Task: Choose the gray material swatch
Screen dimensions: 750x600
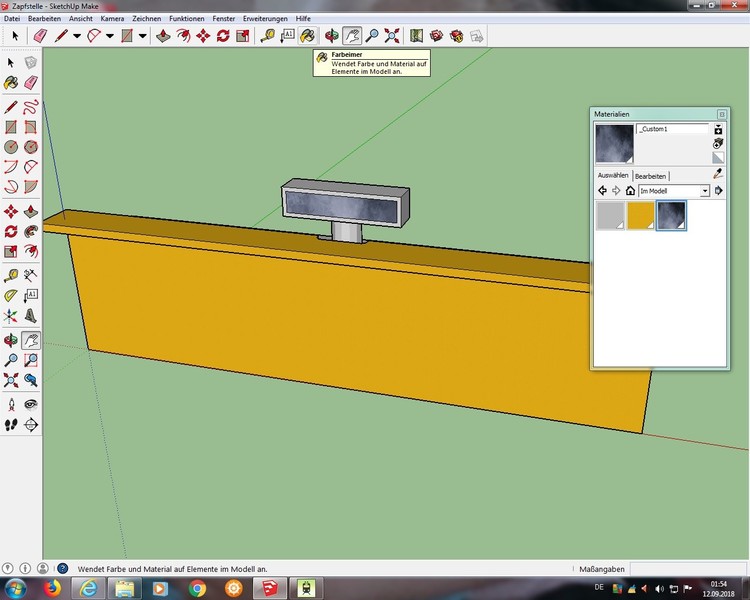Action: click(x=610, y=215)
